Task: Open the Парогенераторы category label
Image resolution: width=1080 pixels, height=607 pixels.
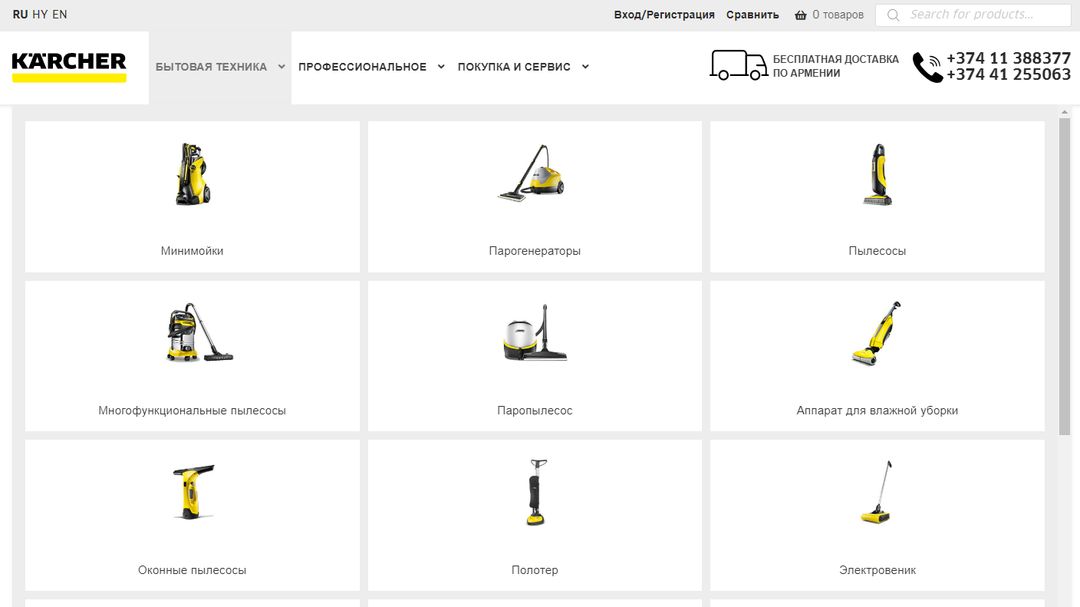Action: pyautogui.click(x=534, y=251)
